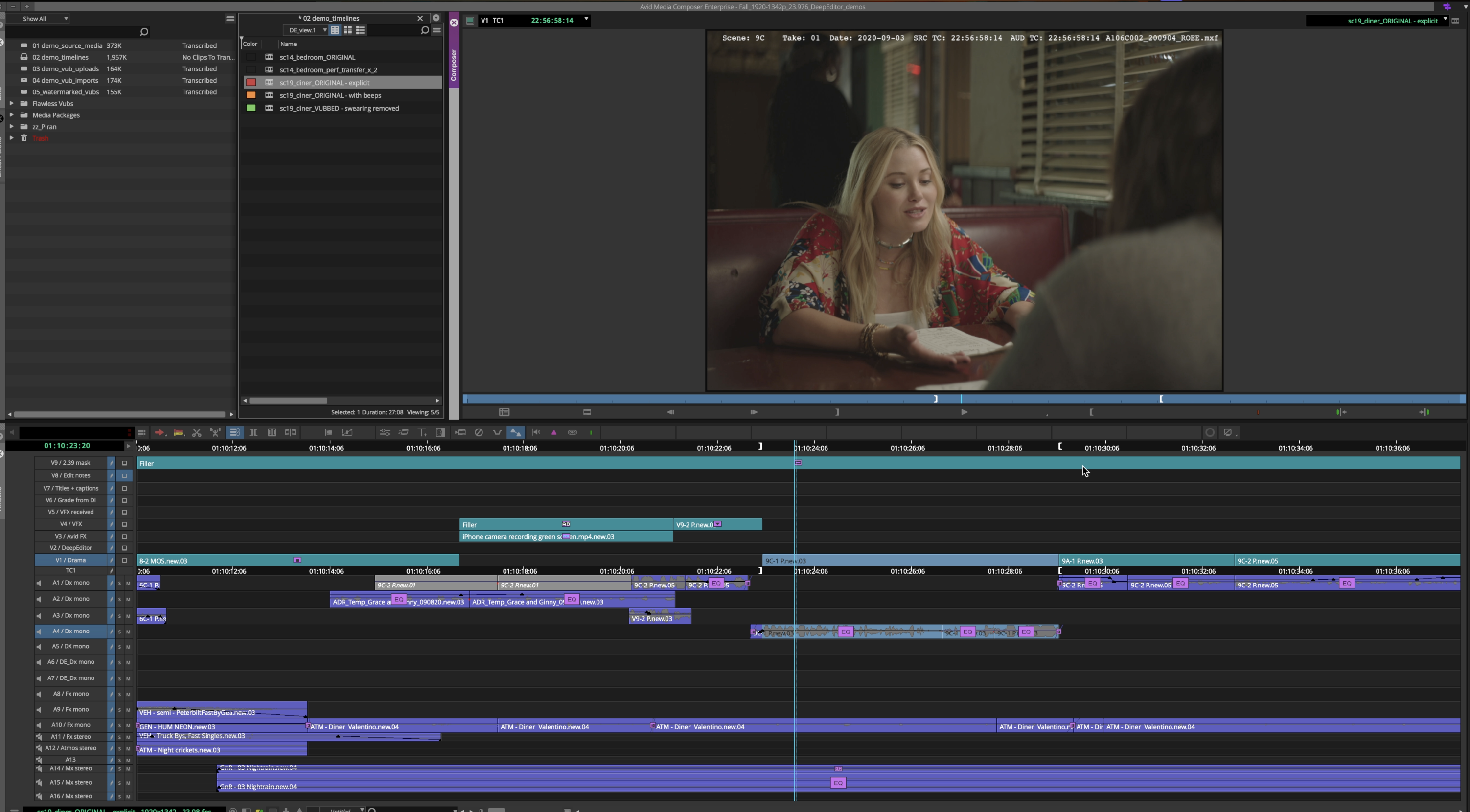Click the Remove Effect circle-slash icon
This screenshot has width=1470, height=812.
(479, 432)
